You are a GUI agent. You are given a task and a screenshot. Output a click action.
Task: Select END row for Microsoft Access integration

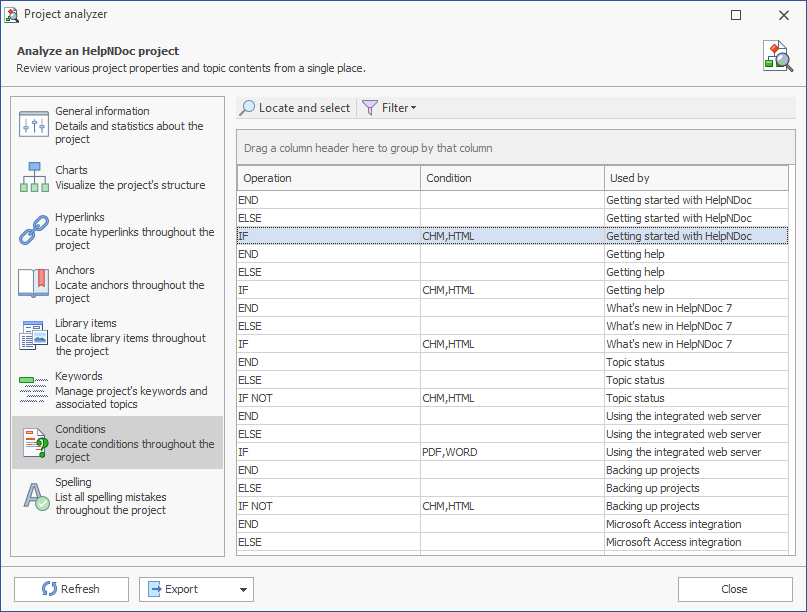coord(513,524)
